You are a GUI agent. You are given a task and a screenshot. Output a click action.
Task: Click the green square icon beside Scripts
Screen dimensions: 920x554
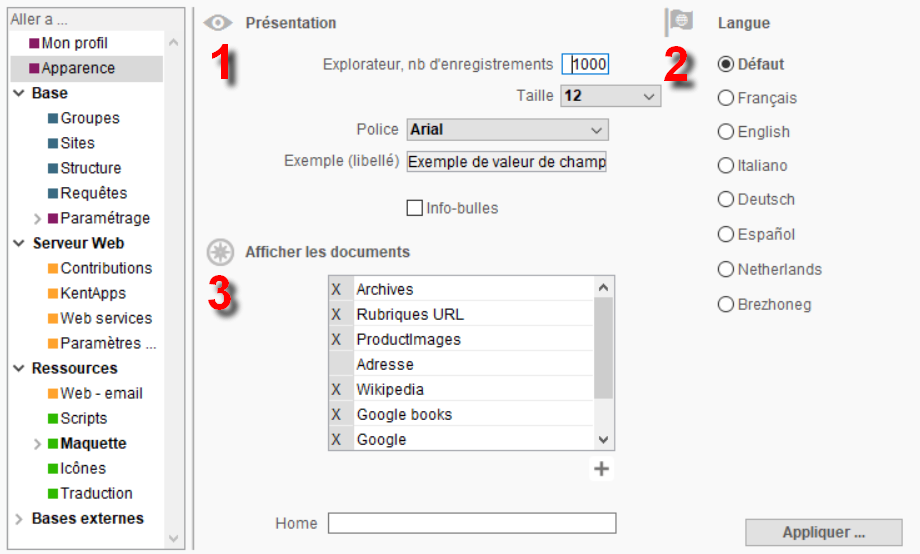(53, 418)
